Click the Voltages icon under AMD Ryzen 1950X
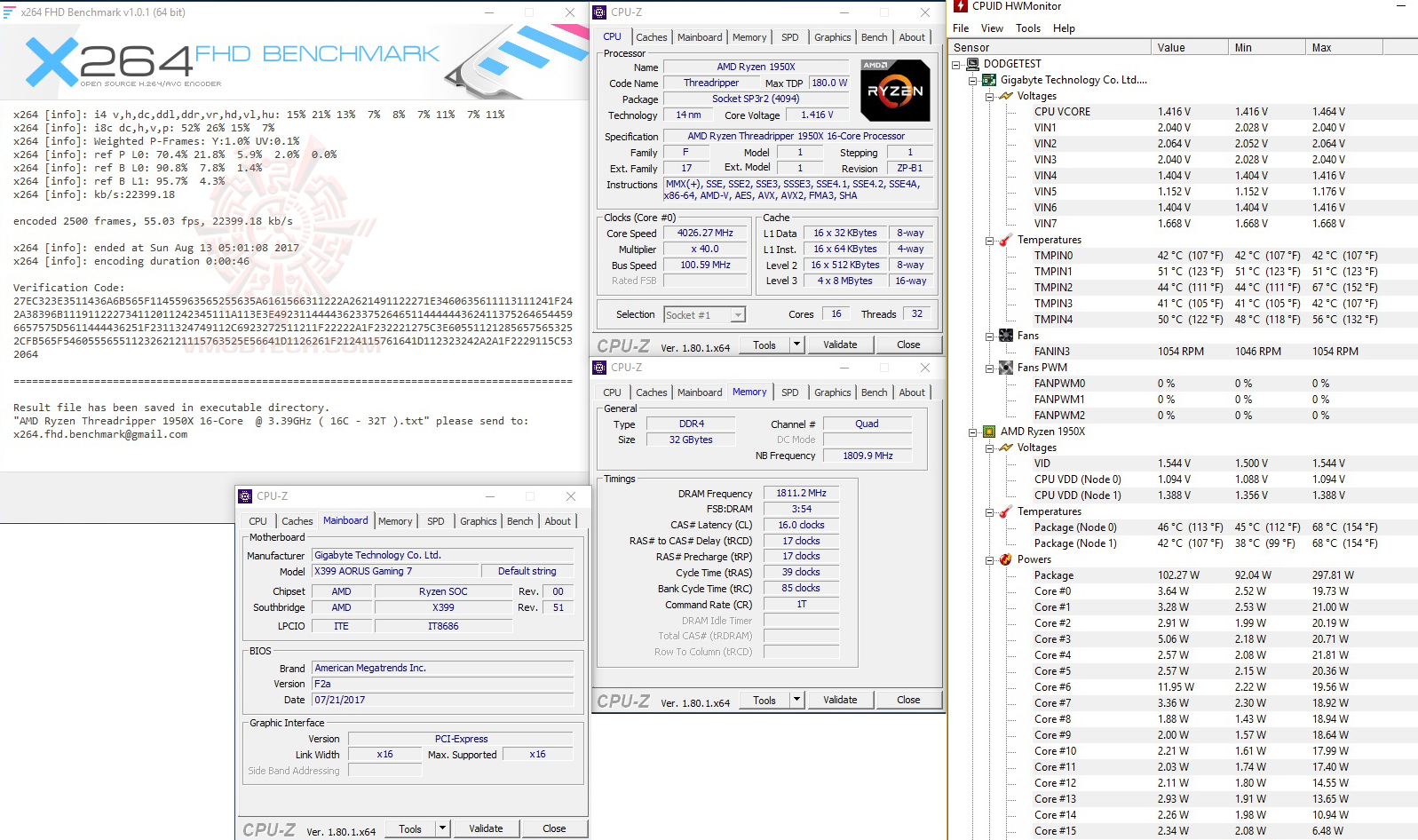The height and width of the screenshot is (840, 1418). (x=1006, y=448)
